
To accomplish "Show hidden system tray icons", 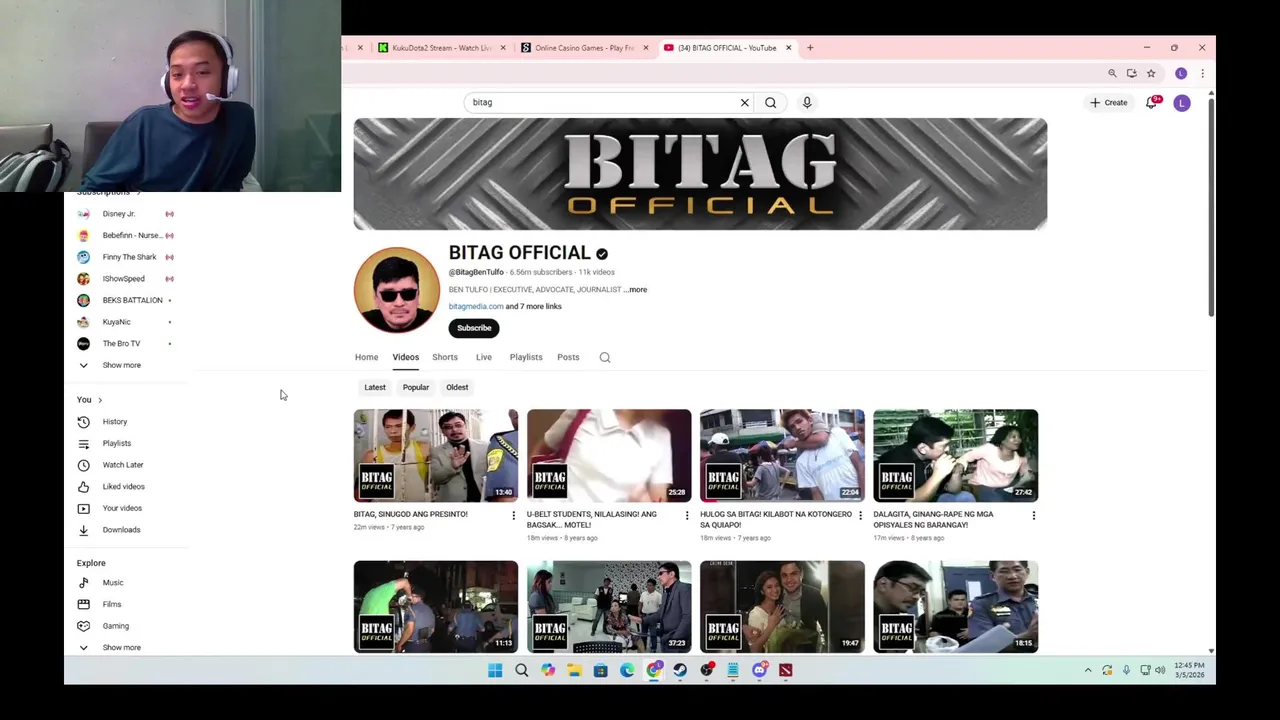I will coord(1088,670).
